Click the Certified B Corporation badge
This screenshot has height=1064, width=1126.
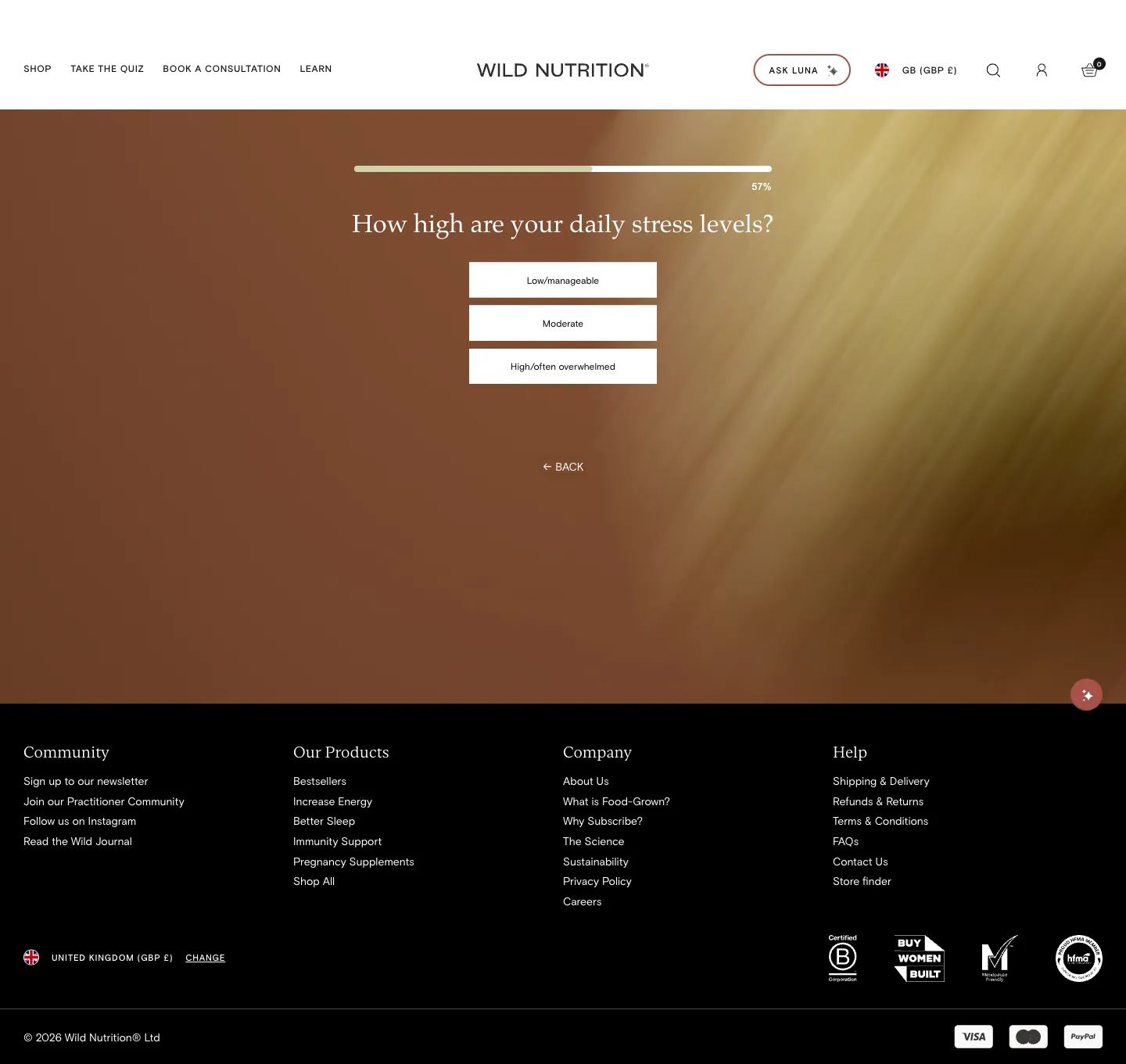(843, 958)
